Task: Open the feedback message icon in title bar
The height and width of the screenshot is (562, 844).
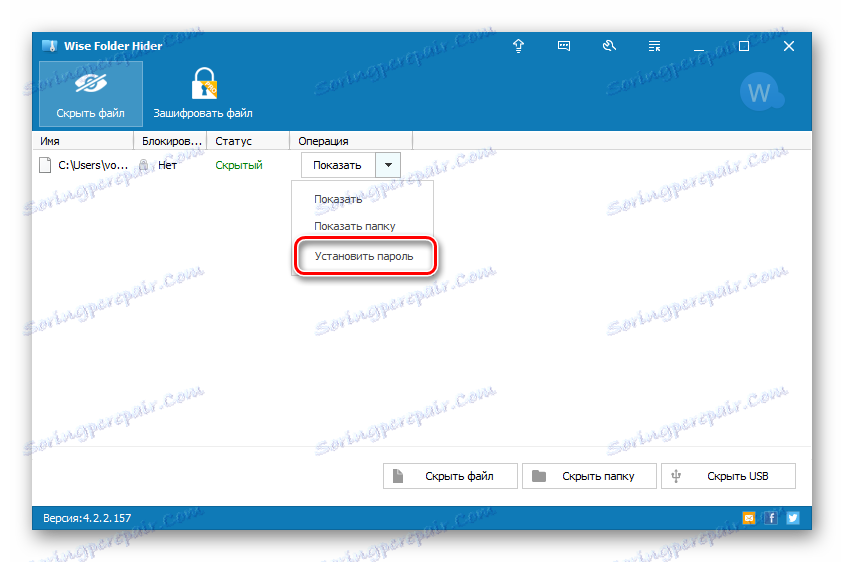Action: (x=564, y=46)
